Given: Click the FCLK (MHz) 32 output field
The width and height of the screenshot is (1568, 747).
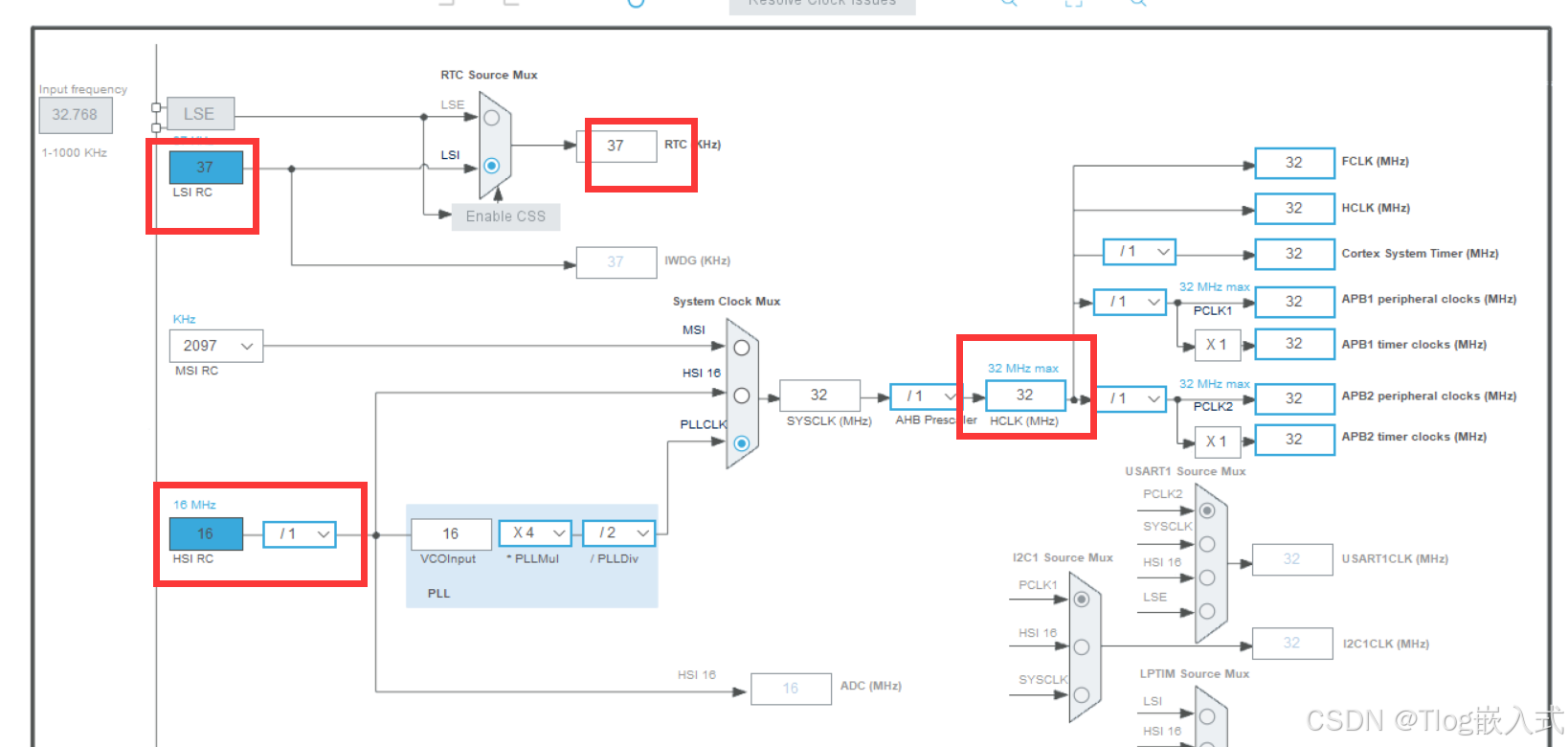Looking at the screenshot, I should coord(1294,163).
